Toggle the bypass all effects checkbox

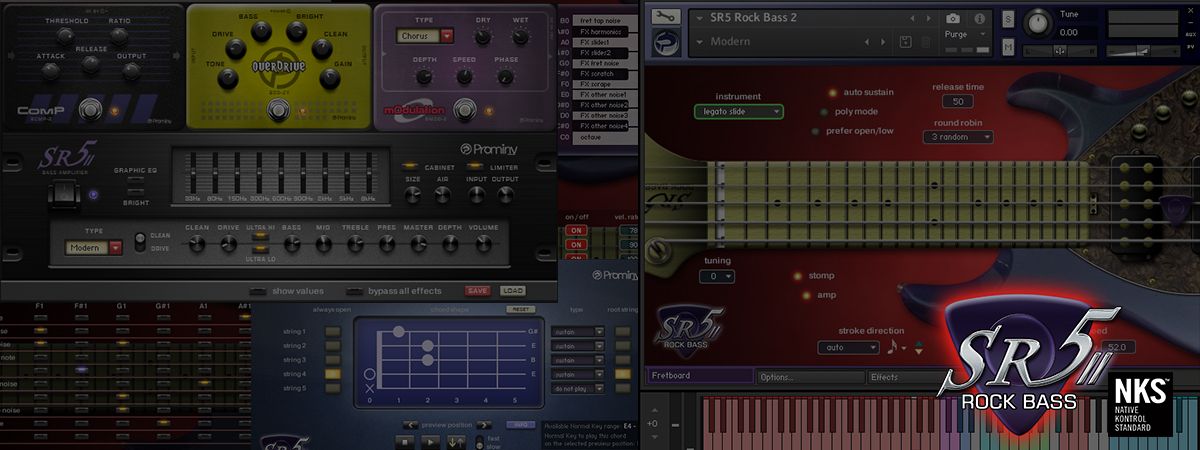click(353, 291)
